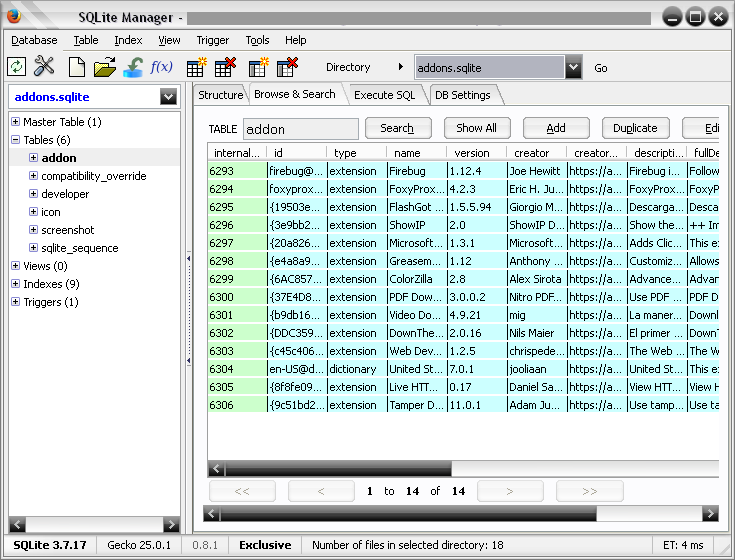Viewport: 735px width, 560px height.
Task: Click the table grid horizontal scrollbar thumb
Action: [338, 468]
